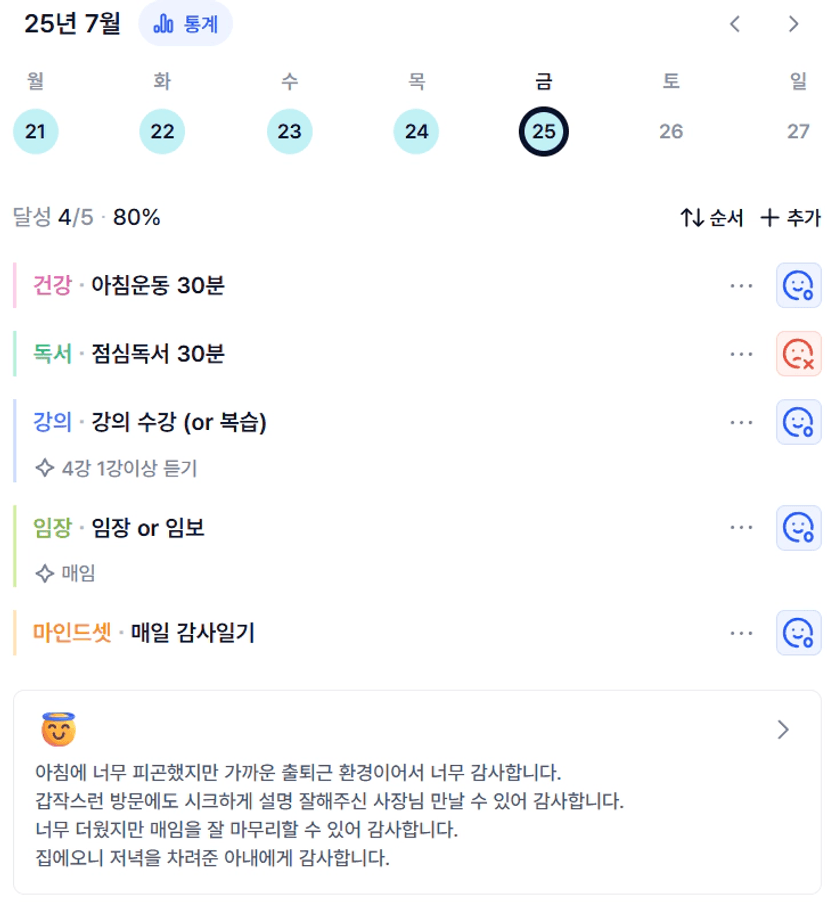
Task: Open three-dot menu for 매일 감사일기
Action: click(741, 633)
